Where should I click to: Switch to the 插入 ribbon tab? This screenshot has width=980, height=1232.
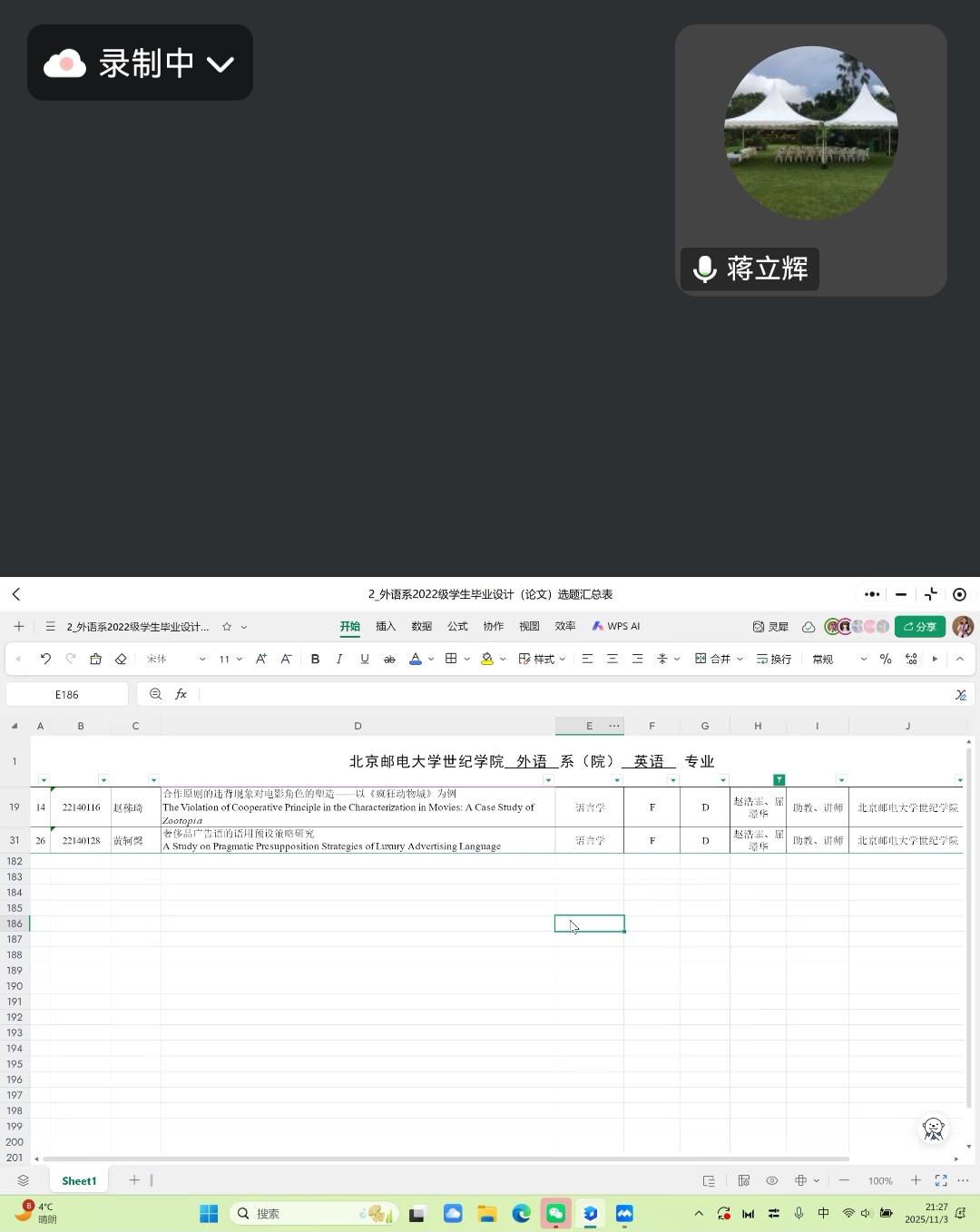[x=385, y=626]
